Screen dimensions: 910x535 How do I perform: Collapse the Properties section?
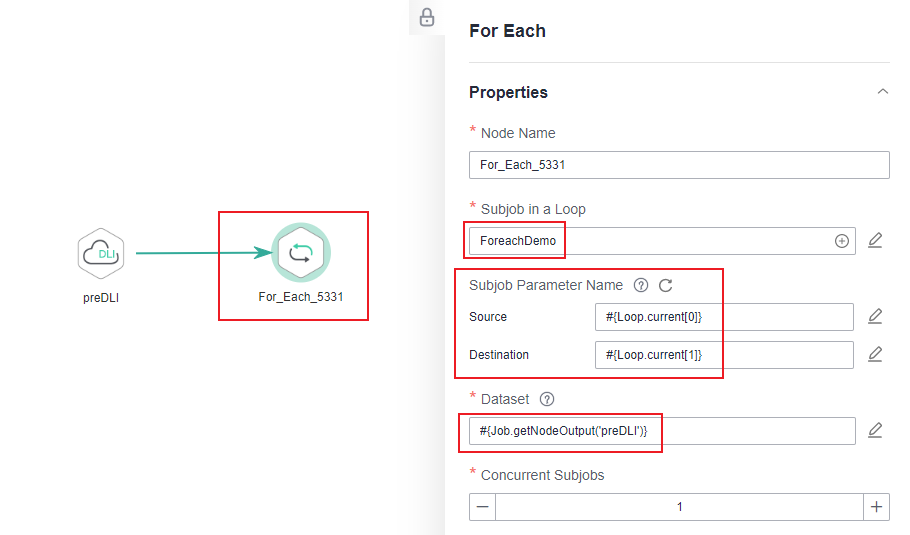pyautogui.click(x=882, y=92)
